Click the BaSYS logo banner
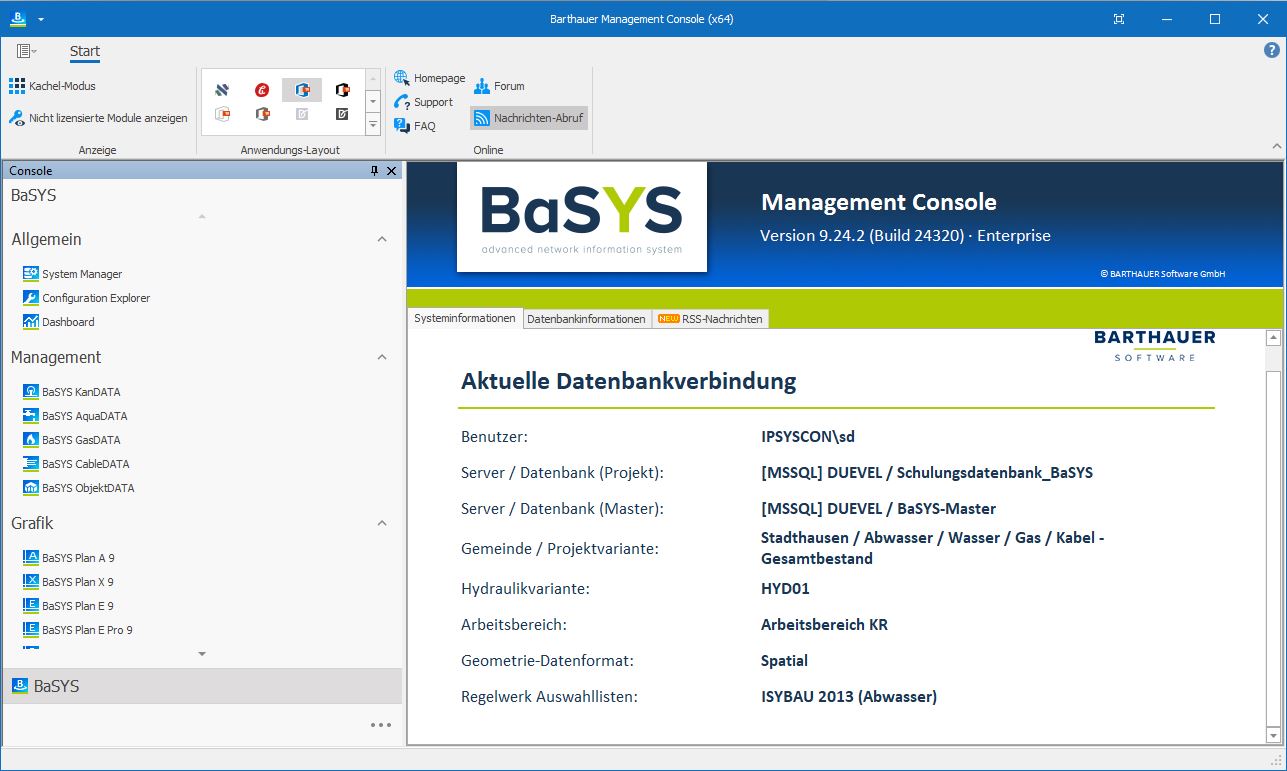The image size is (1287, 771). point(582,217)
